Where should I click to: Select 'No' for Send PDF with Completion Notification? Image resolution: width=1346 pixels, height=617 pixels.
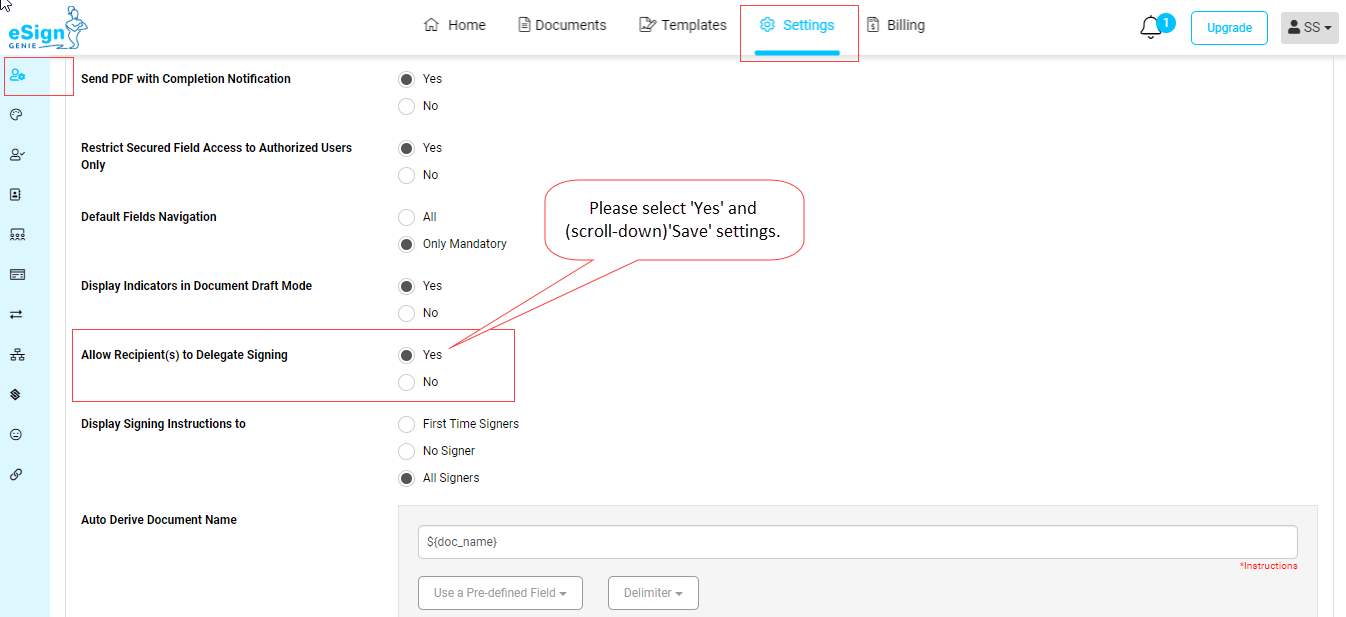pyautogui.click(x=406, y=106)
